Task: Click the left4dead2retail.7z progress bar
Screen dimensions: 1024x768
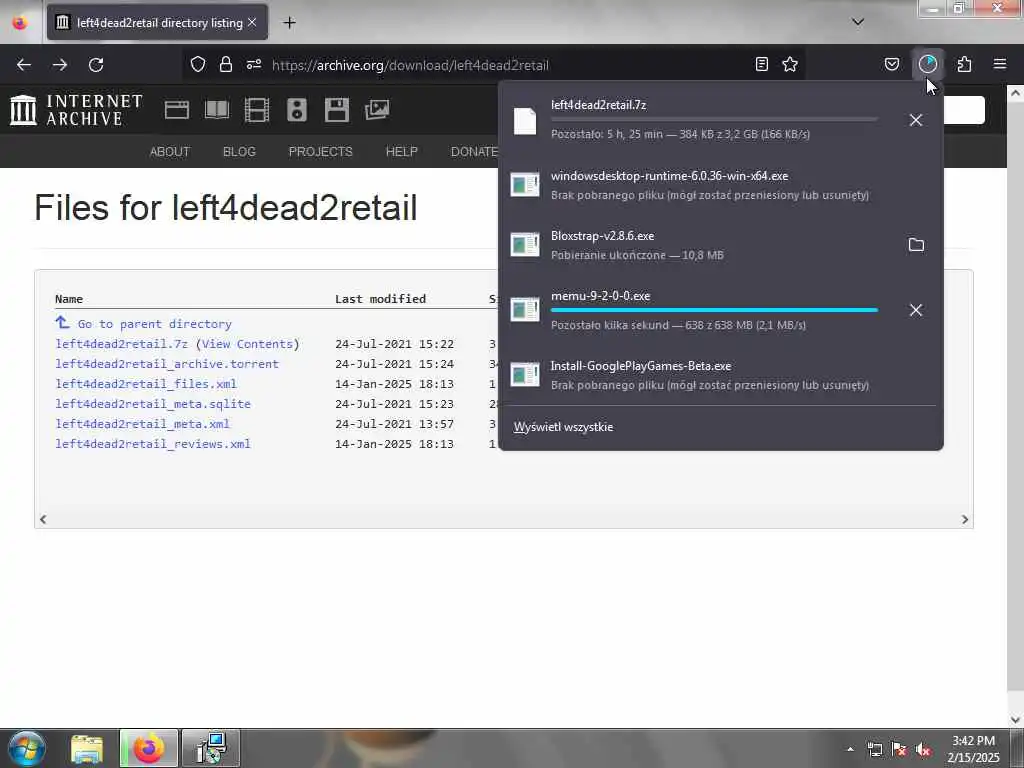Action: pos(714,119)
